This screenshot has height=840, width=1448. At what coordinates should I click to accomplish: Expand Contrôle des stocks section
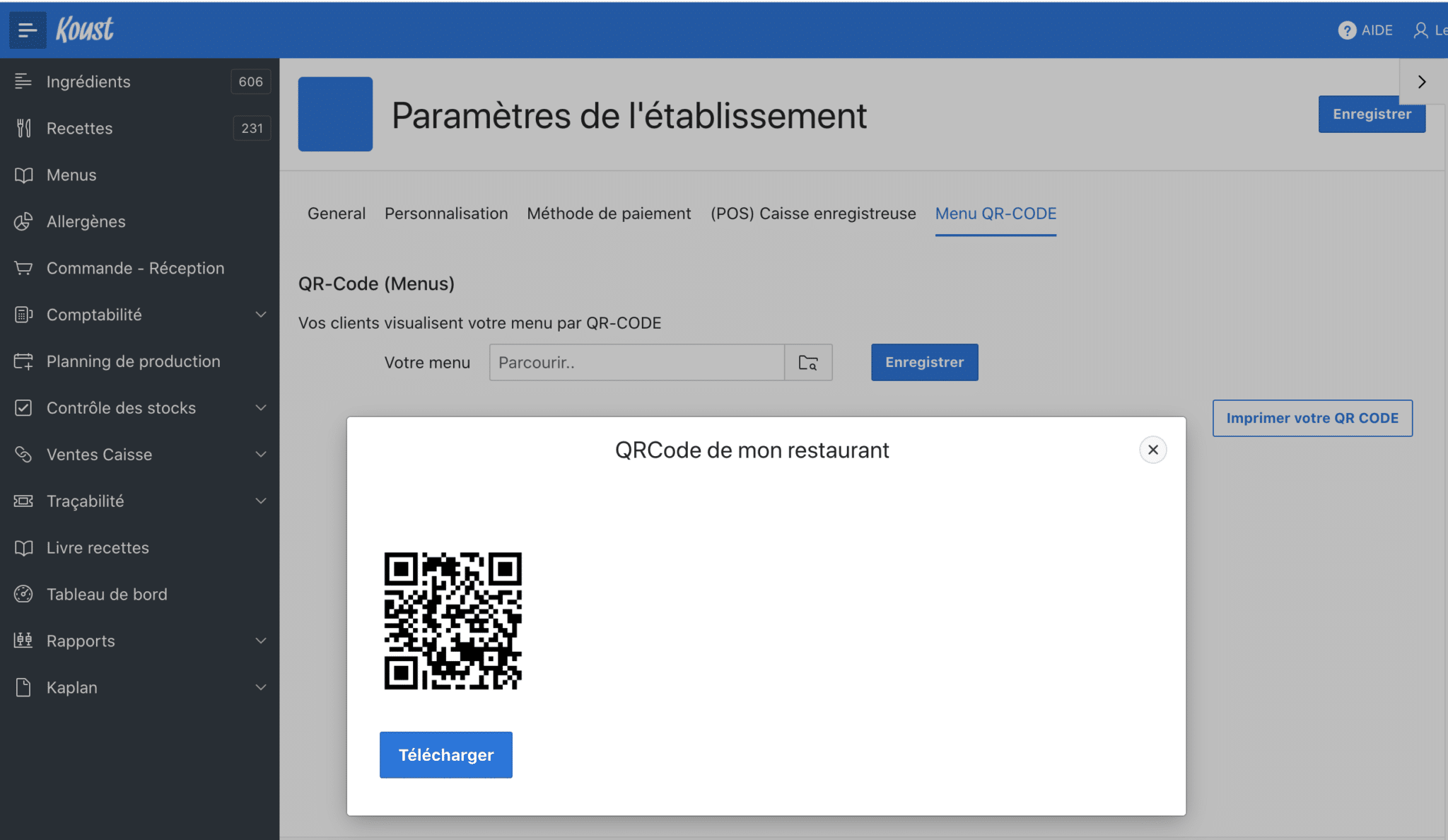(261, 408)
